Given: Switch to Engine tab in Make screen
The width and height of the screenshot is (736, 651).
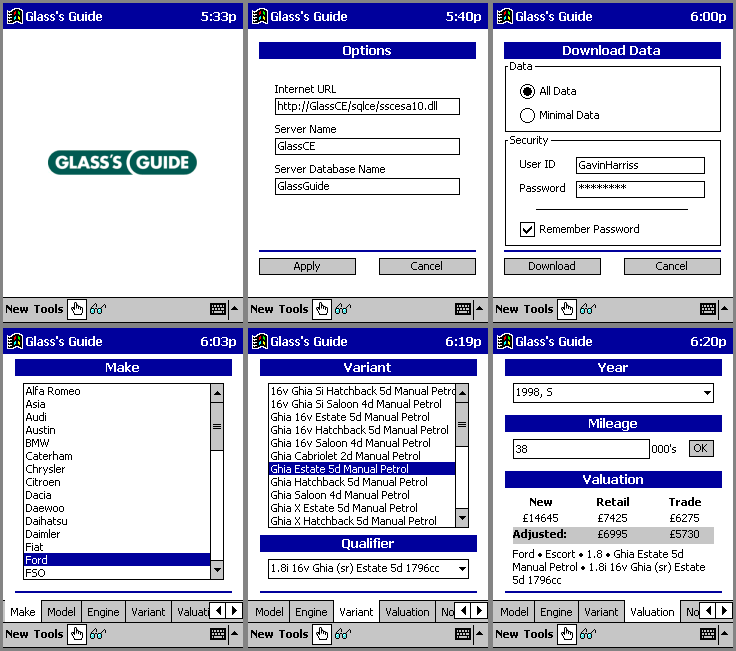Looking at the screenshot, I should [x=103, y=612].
